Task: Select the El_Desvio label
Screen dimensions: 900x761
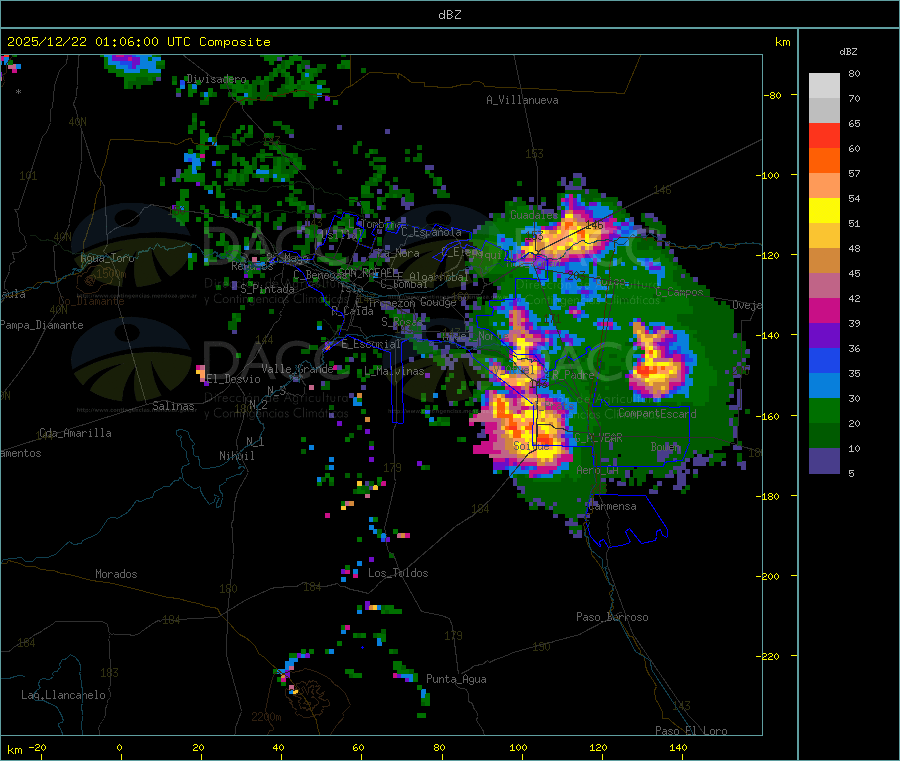Action: pyautogui.click(x=234, y=379)
